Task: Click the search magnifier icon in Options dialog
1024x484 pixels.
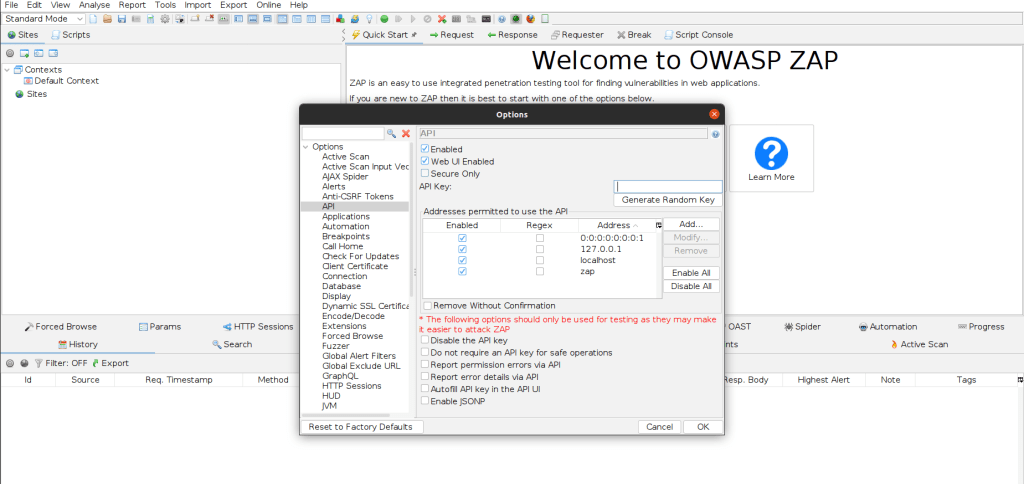Action: (x=392, y=133)
